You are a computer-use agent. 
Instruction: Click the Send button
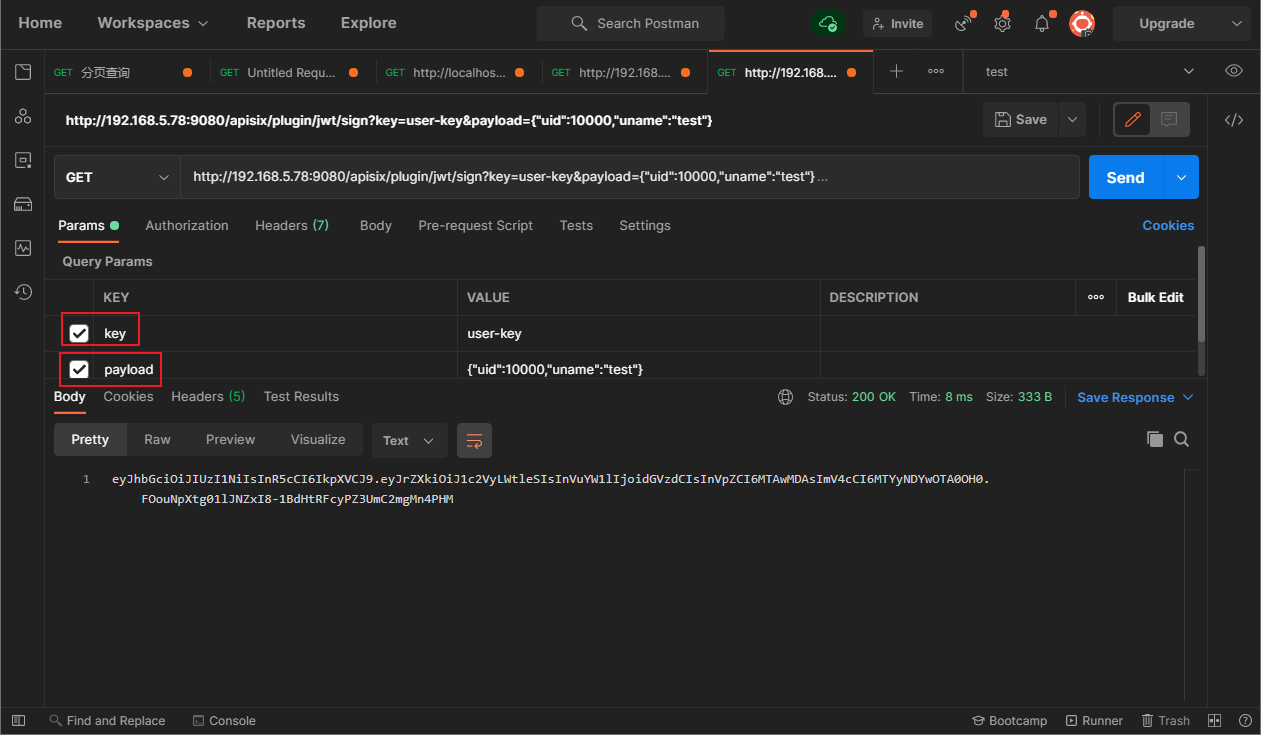1126,177
